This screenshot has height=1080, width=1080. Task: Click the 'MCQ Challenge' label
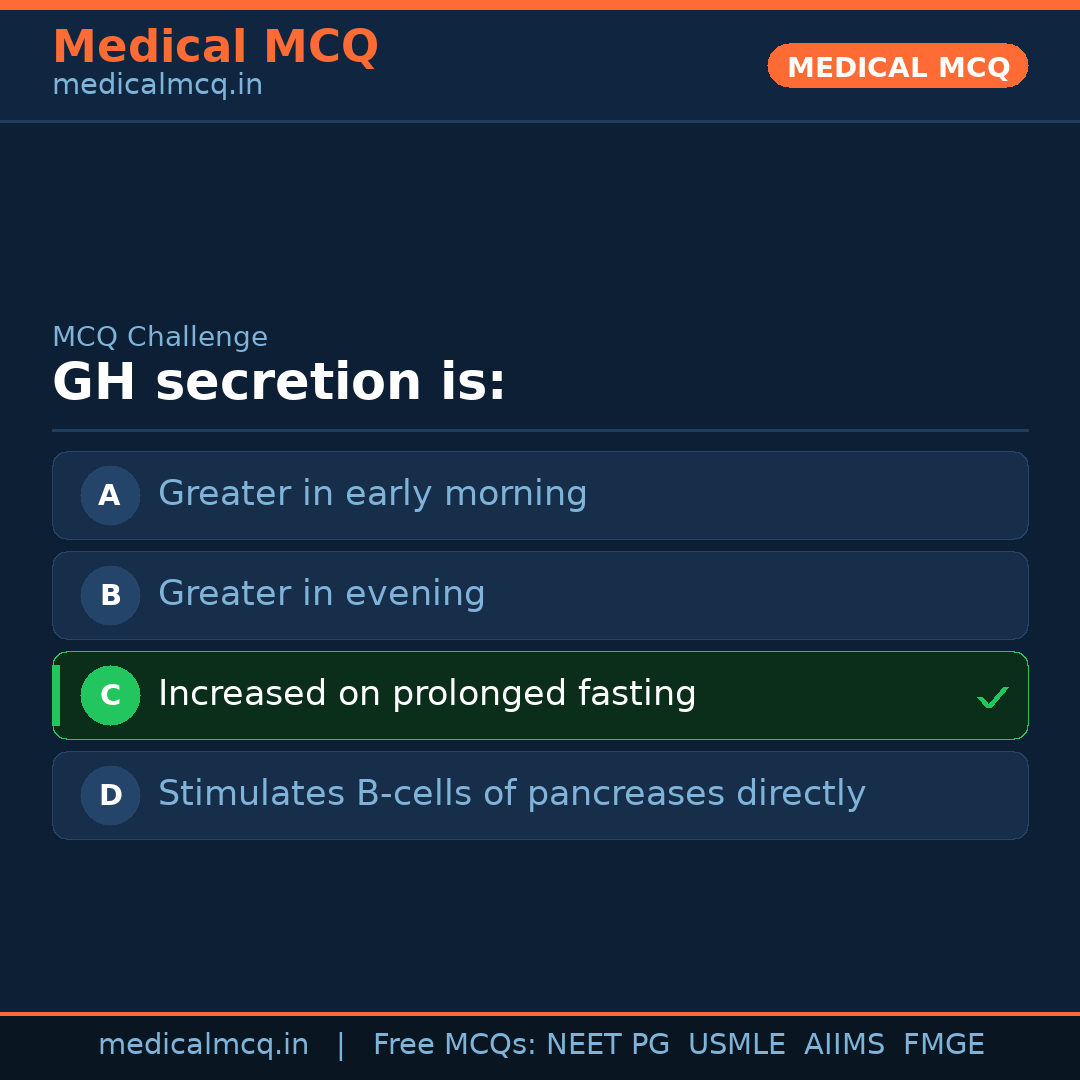coord(160,337)
